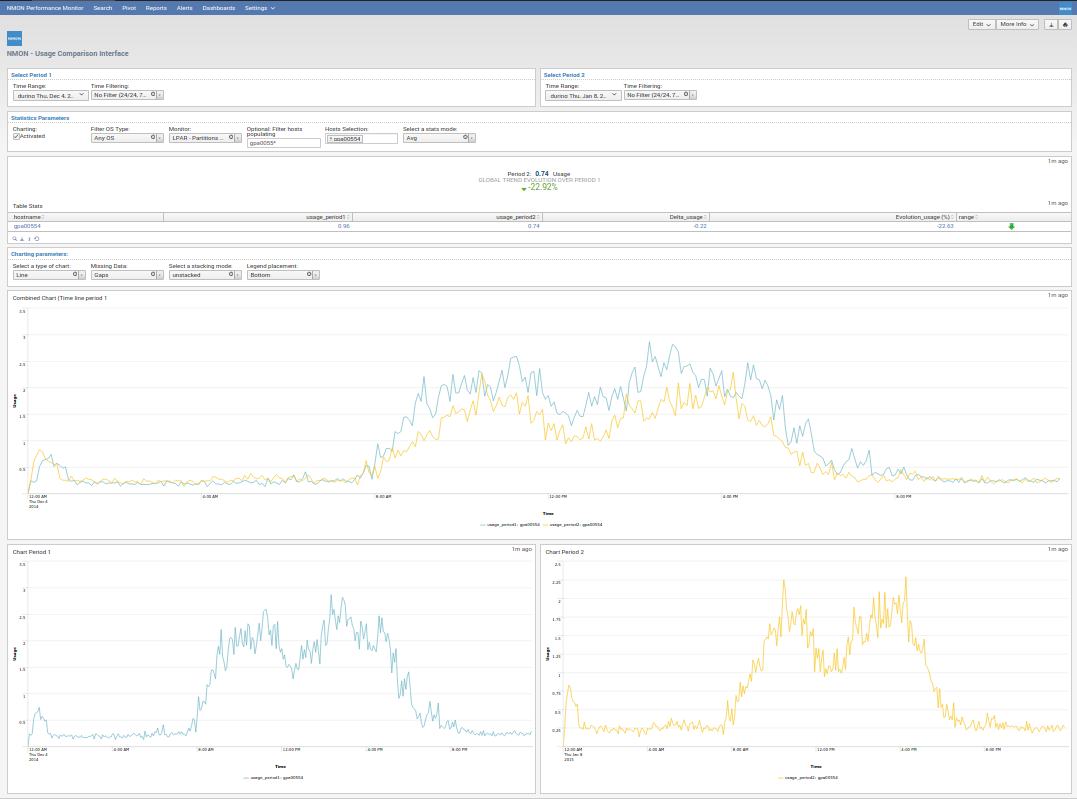The width and height of the screenshot is (1077, 799).
Task: Clear the Filter OS Type selection icon
Action: (x=153, y=137)
